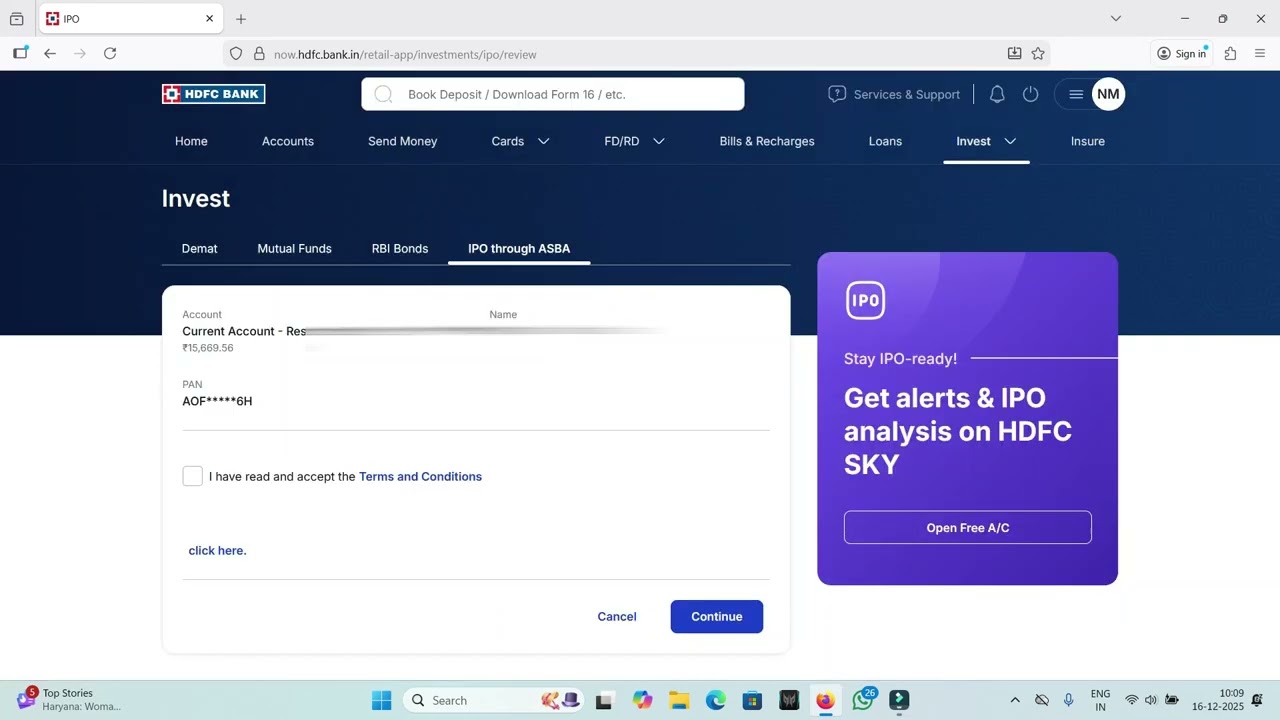Viewport: 1280px width, 720px height.
Task: Open Copilot from the taskbar
Action: click(x=642, y=700)
